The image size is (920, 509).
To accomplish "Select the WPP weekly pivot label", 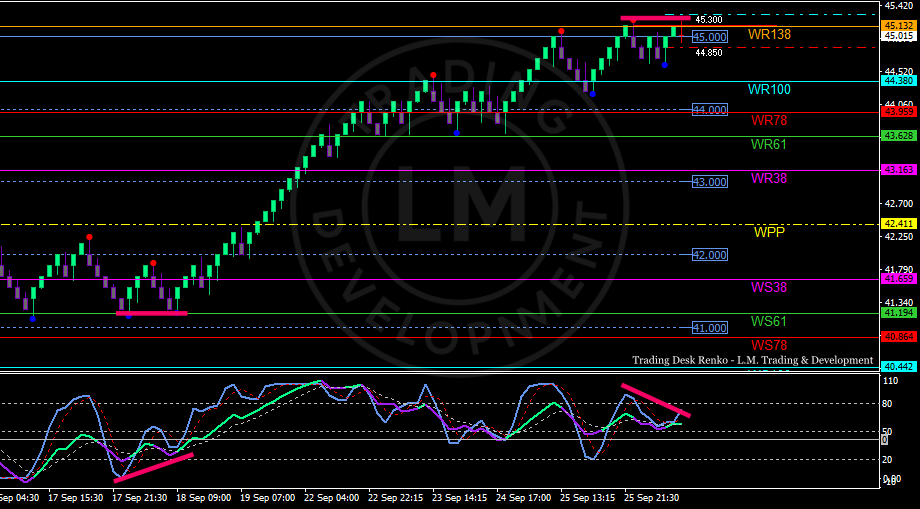I will click(x=769, y=232).
